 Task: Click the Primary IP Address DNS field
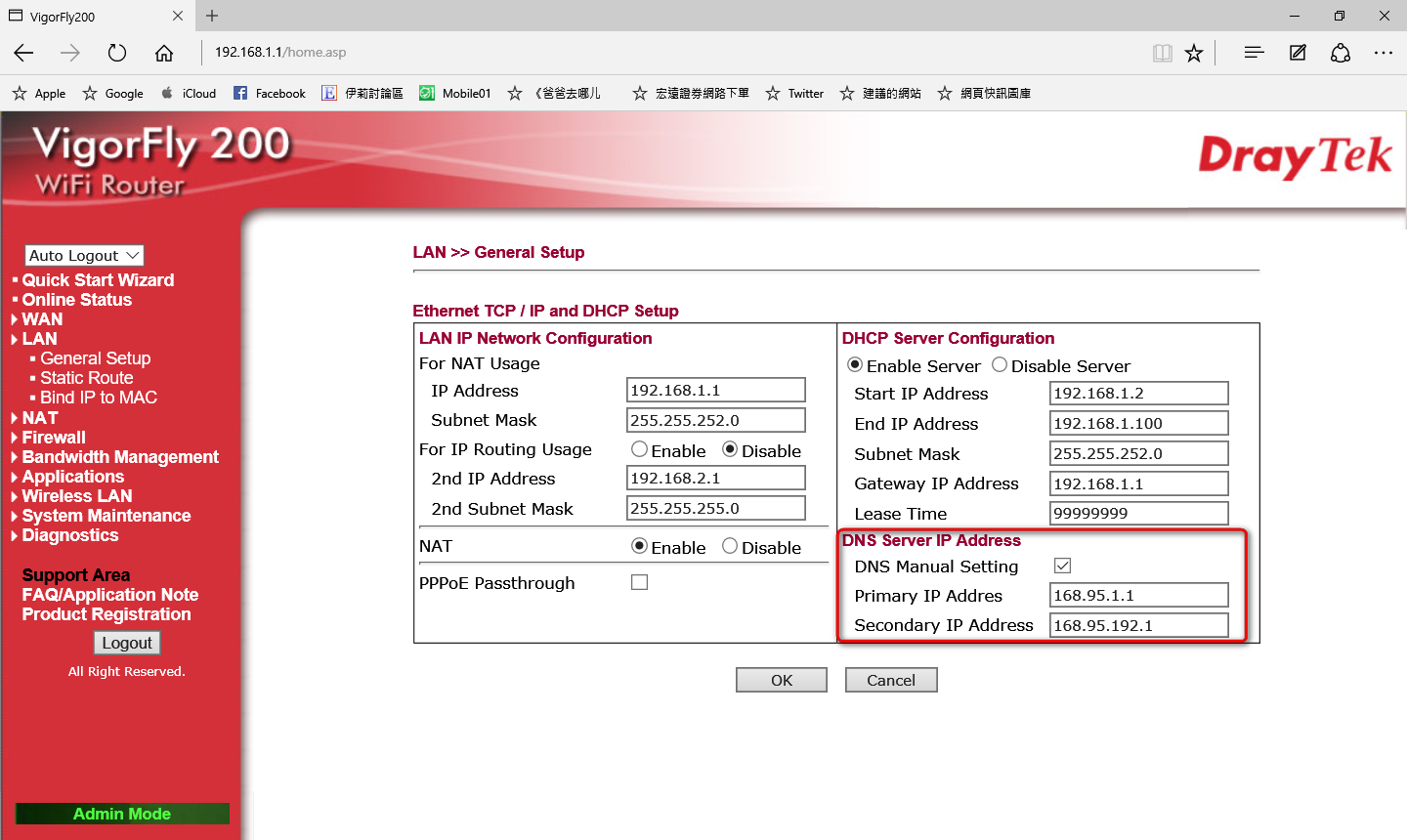pyautogui.click(x=1138, y=596)
